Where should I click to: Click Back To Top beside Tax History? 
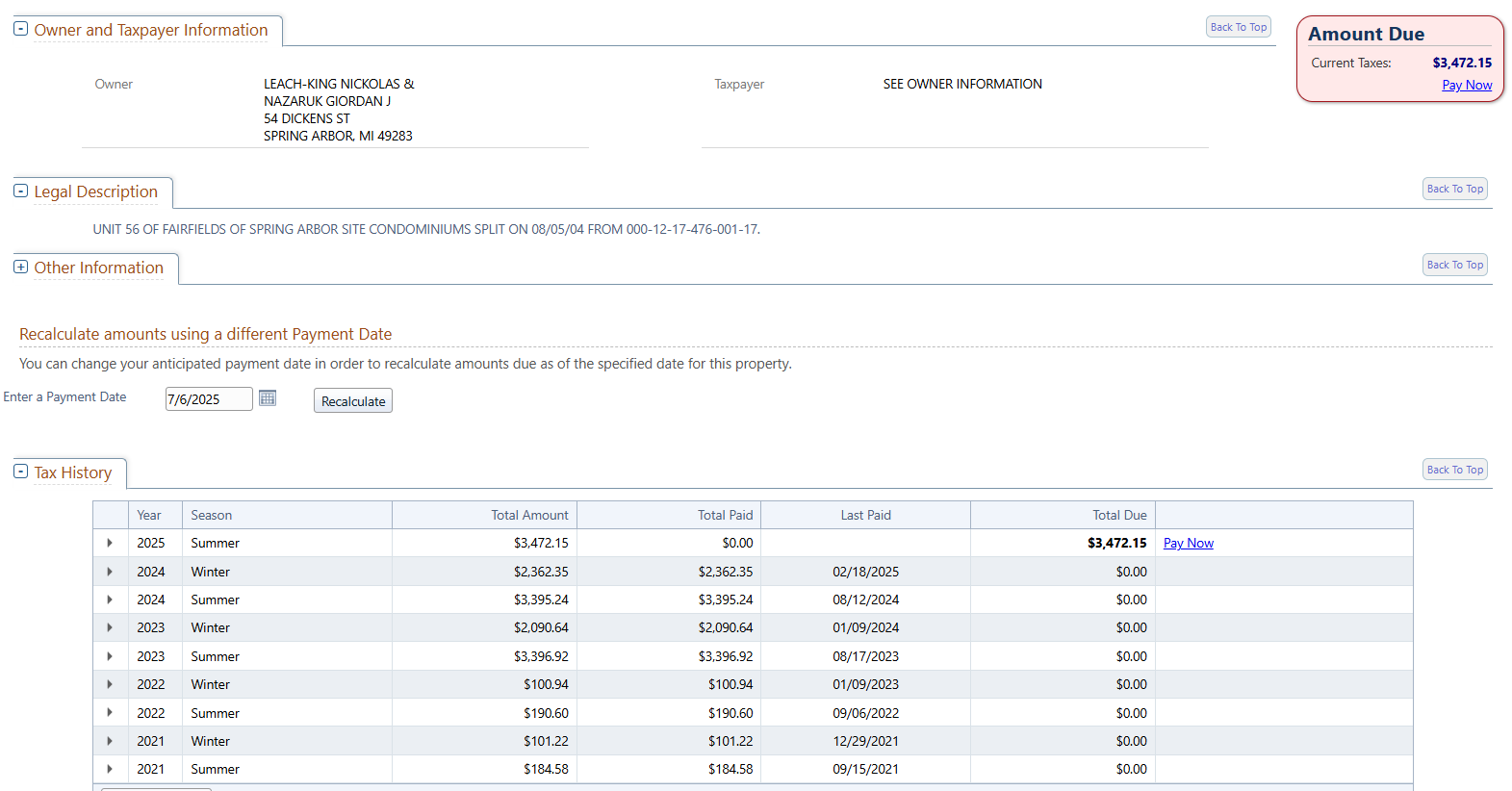pos(1454,470)
